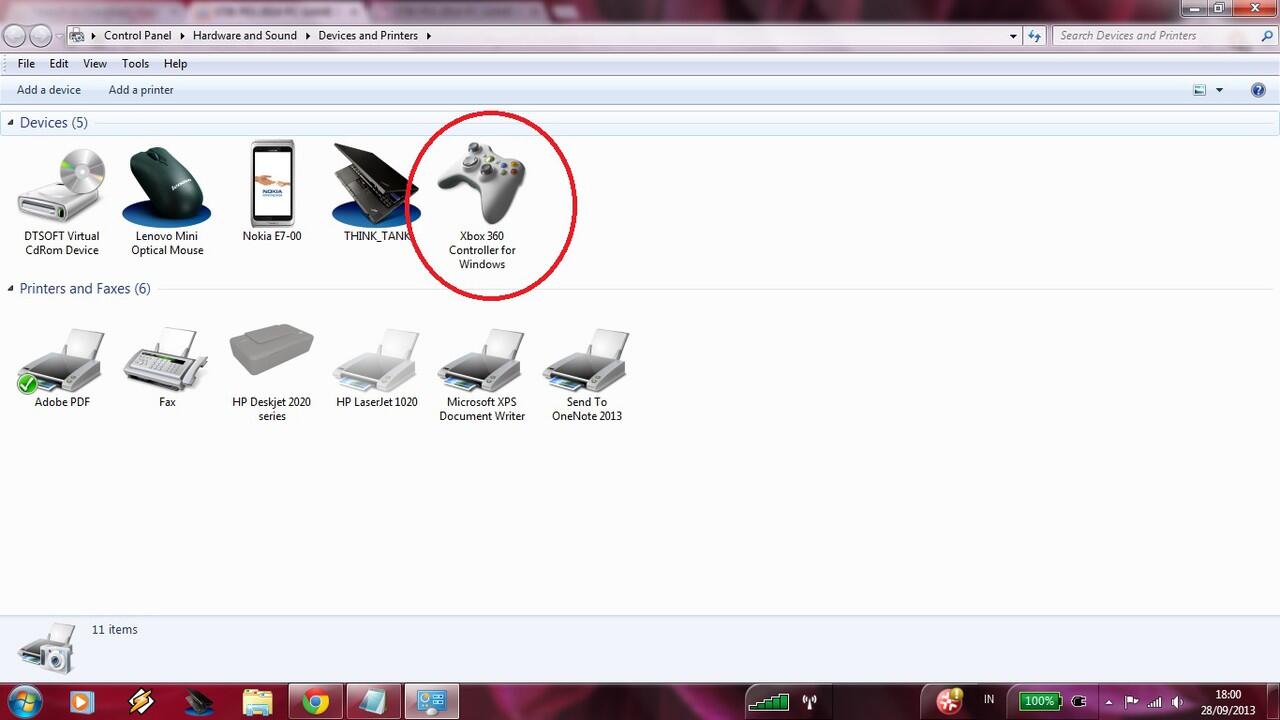The height and width of the screenshot is (720, 1280).
Task: Collapse the Devices (5) group
Action: pos(10,123)
